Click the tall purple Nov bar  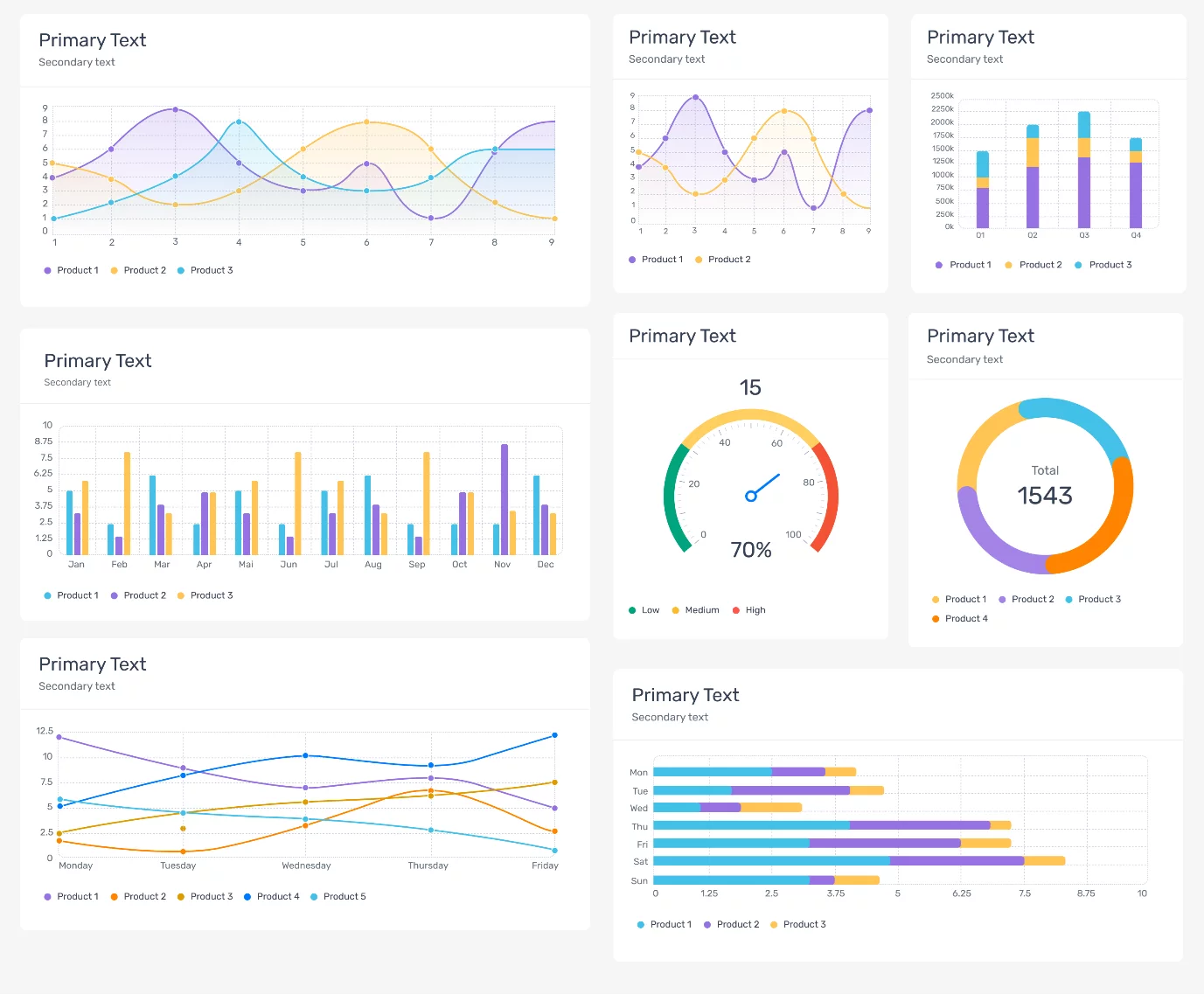(505, 498)
